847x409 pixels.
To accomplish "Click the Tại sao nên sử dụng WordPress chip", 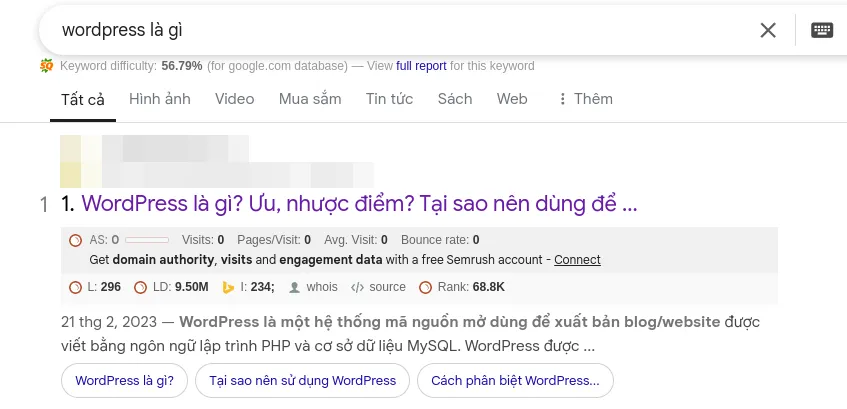I will [302, 380].
